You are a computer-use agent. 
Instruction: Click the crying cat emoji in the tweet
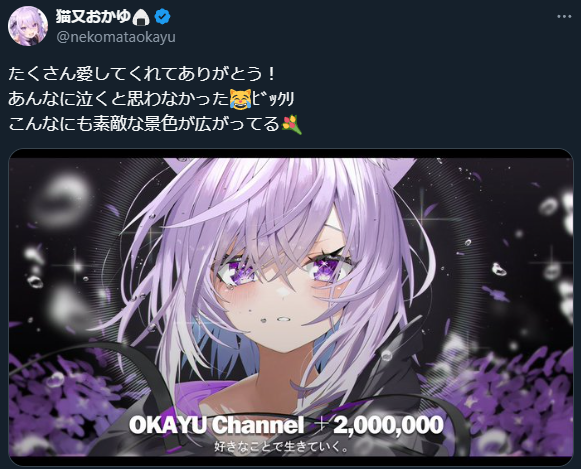point(240,99)
